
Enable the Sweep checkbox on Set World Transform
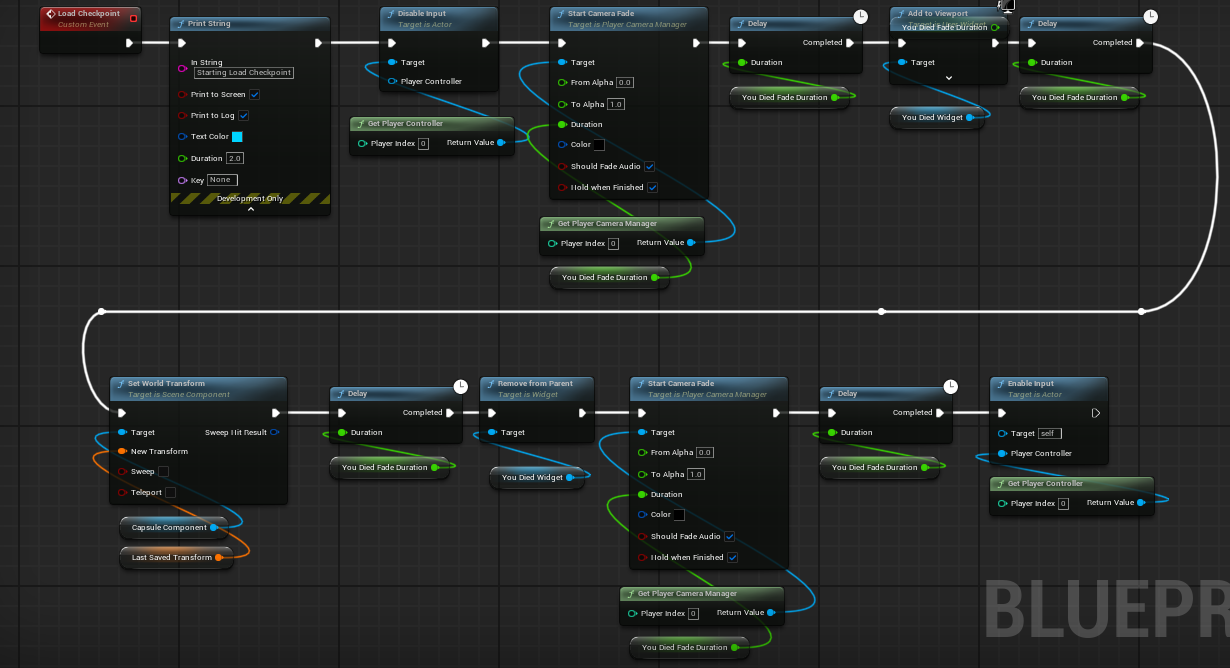point(163,471)
